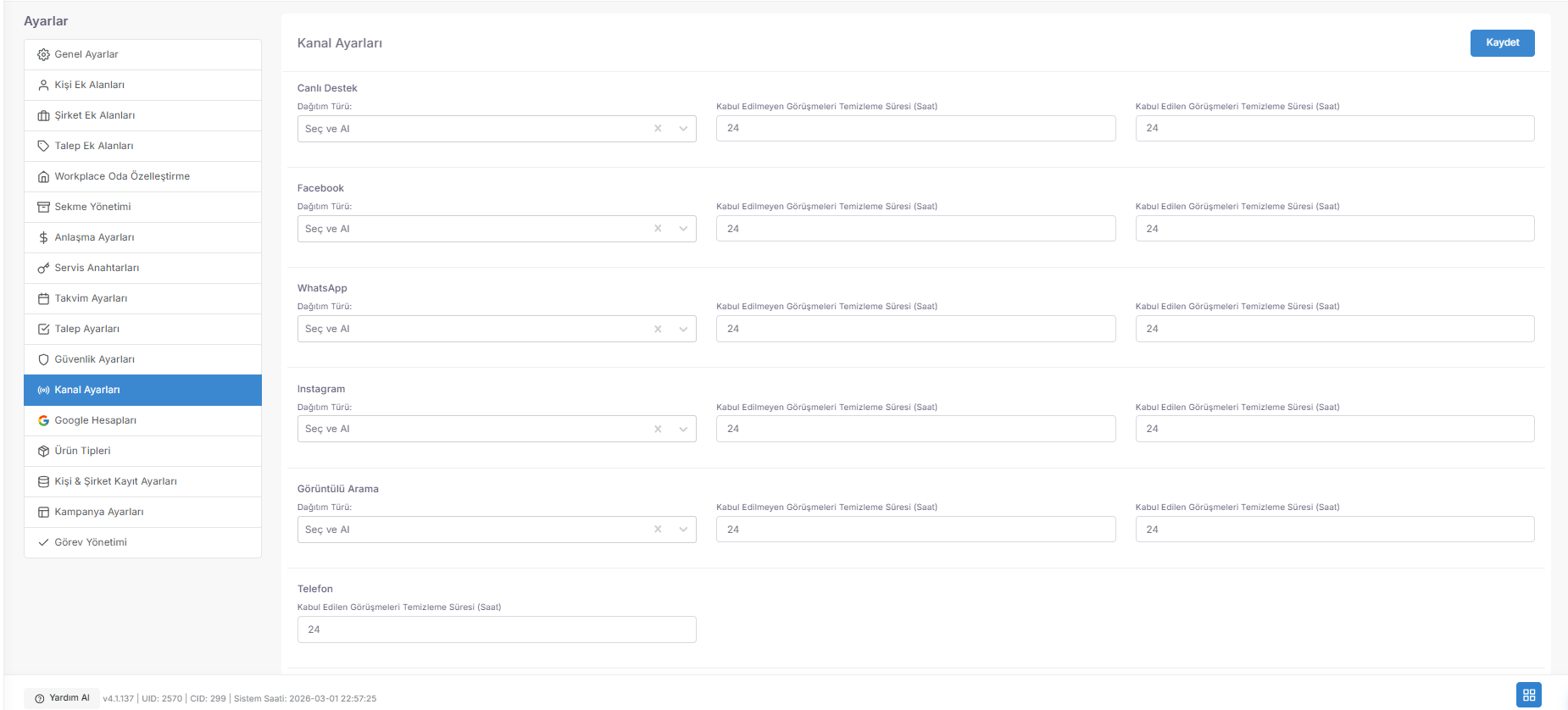Expand Facebook Dağıtım Türü dropdown arrow
Viewport: 1568px width, 710px height.
(683, 229)
